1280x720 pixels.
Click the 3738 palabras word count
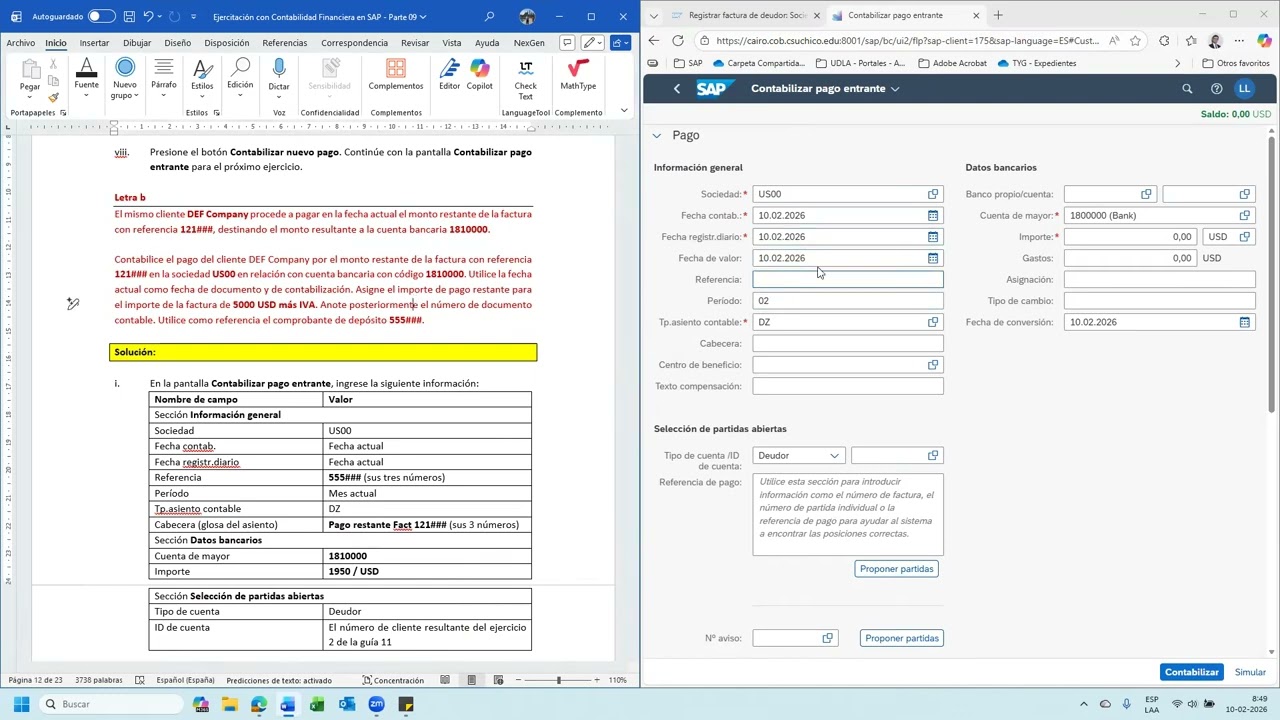[x=98, y=680]
